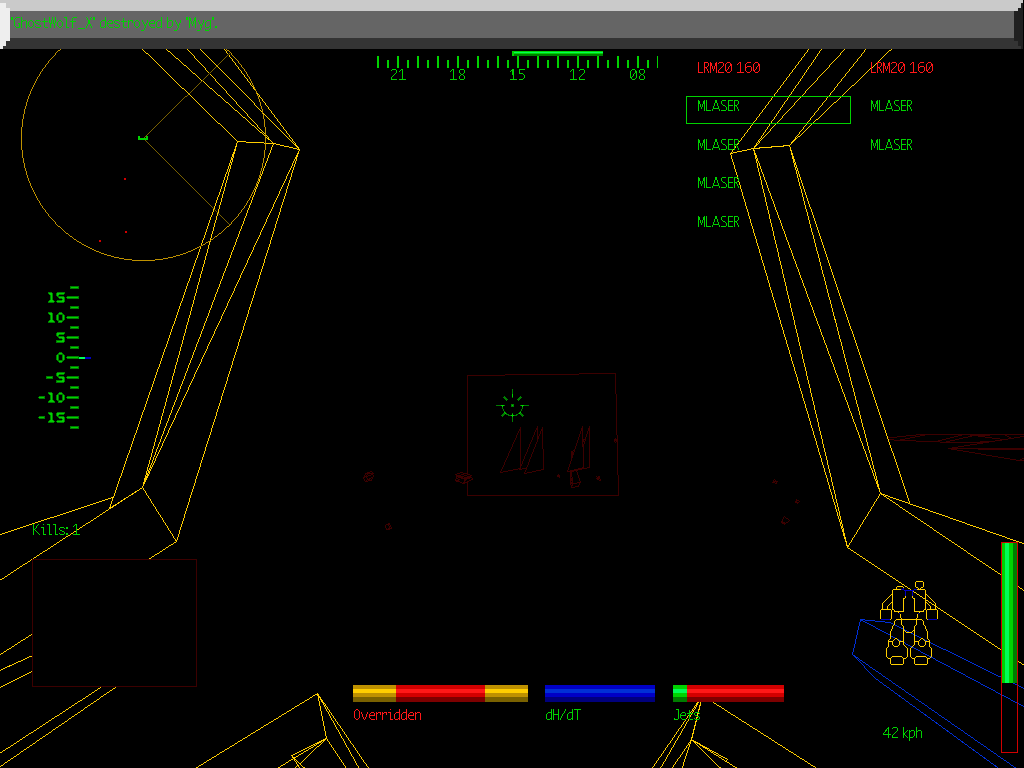
Task: Toggle the second right-column MLASER
Action: (890, 144)
